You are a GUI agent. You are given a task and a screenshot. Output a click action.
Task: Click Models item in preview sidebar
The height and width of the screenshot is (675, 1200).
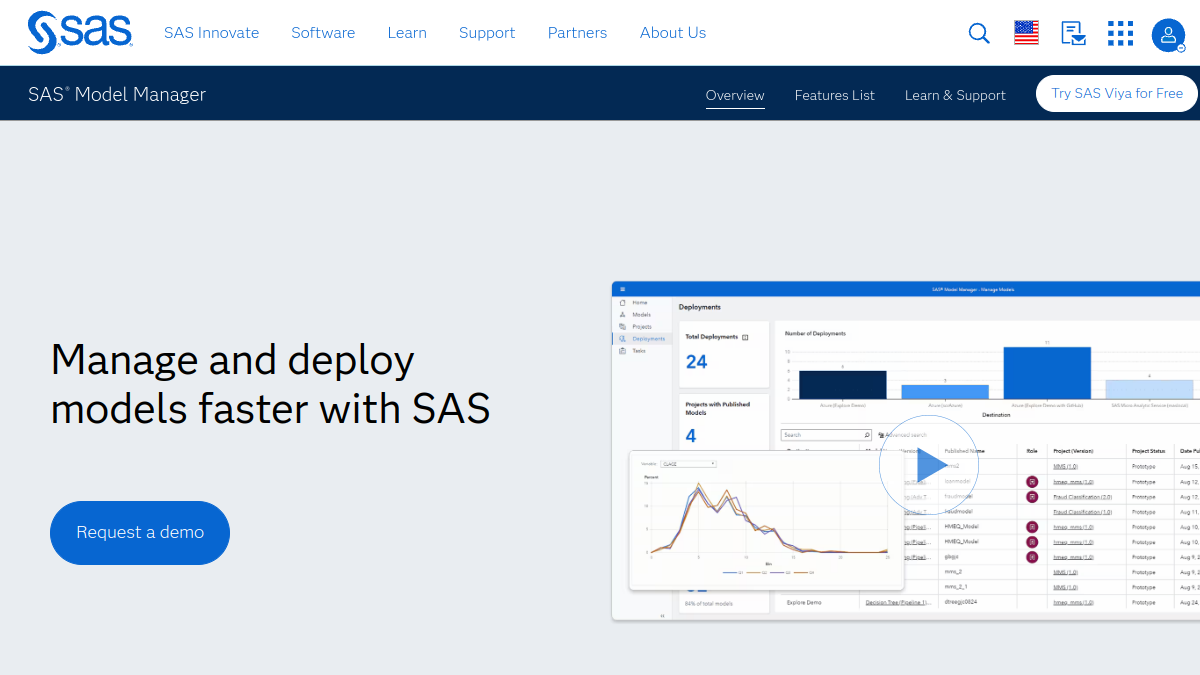point(641,314)
